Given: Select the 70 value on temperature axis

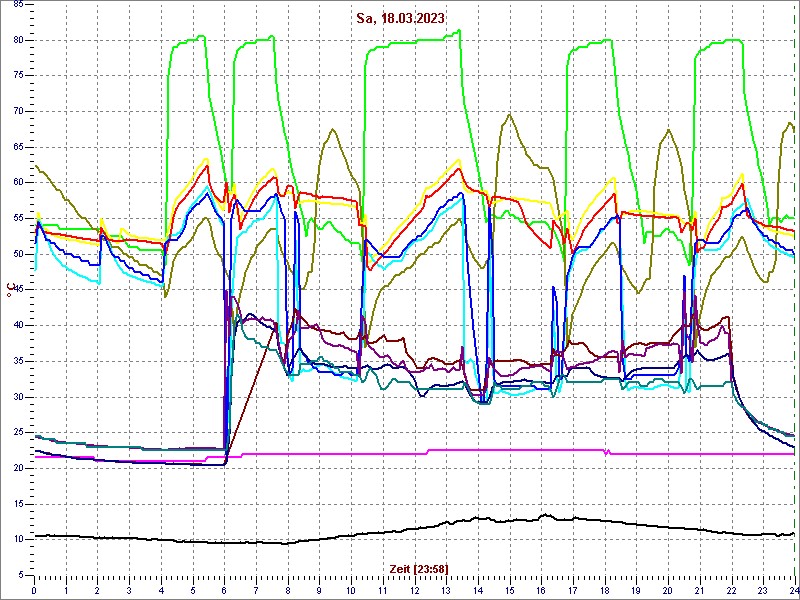Looking at the screenshot, I should [18, 112].
